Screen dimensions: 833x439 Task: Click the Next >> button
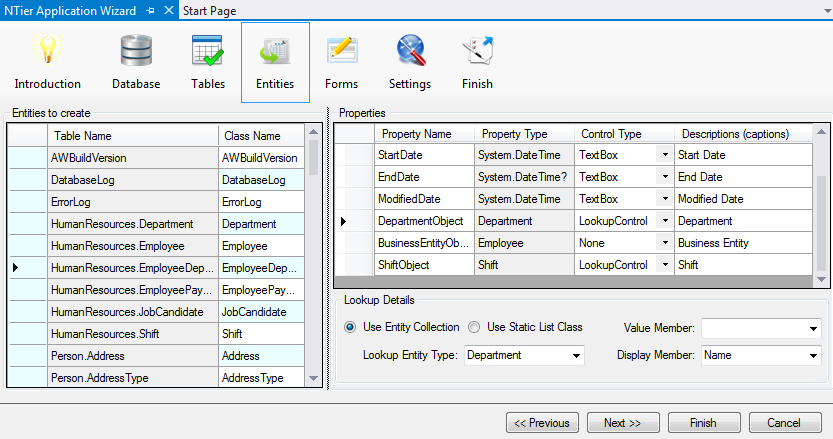pyautogui.click(x=623, y=423)
